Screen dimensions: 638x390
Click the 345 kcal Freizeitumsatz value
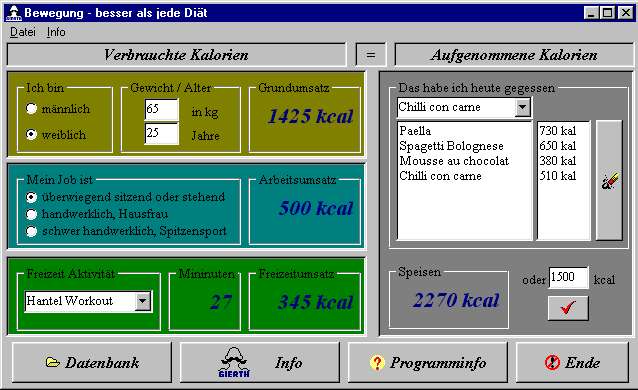(x=315, y=302)
